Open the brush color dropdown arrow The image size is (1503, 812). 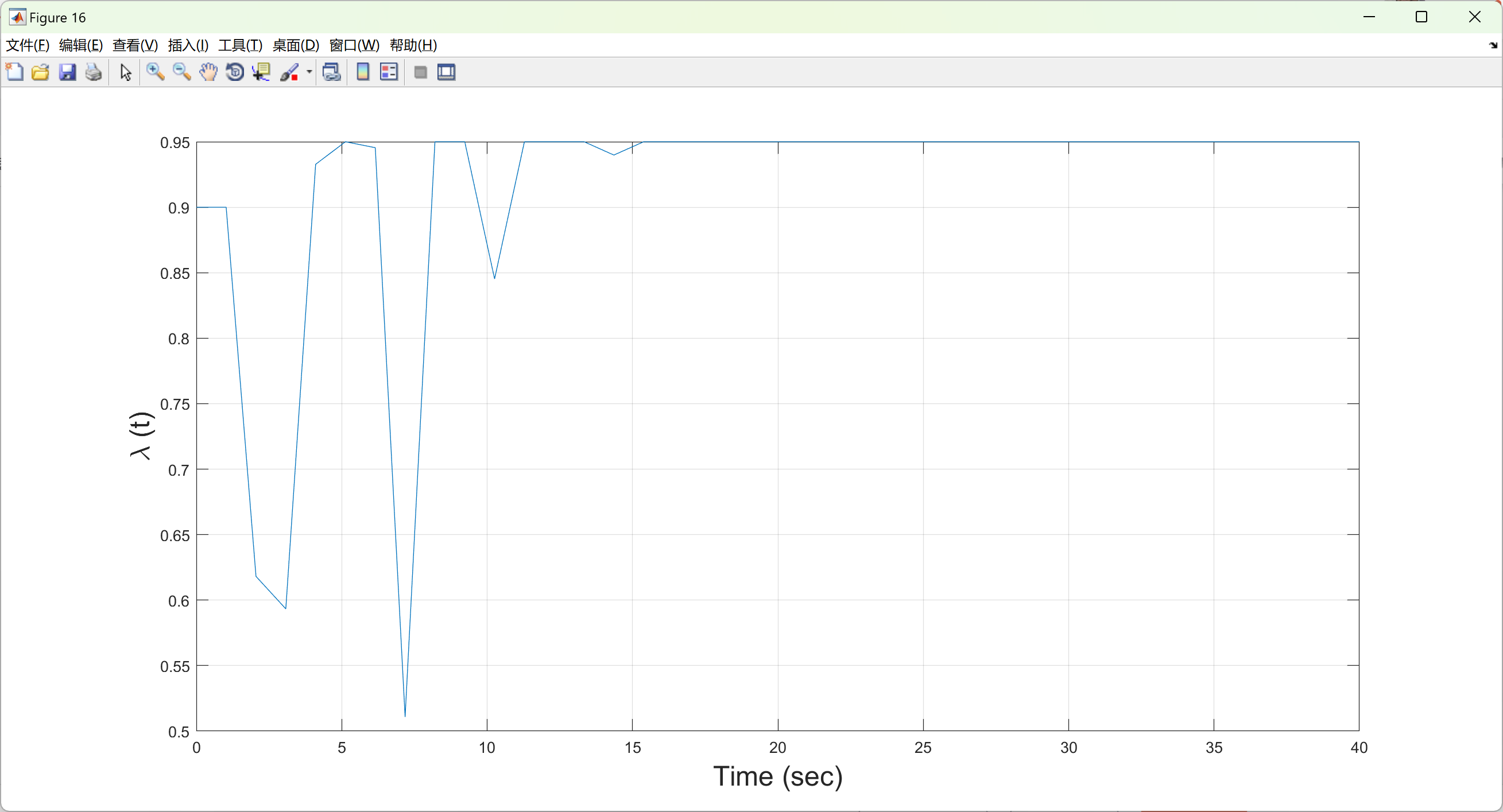coord(309,72)
